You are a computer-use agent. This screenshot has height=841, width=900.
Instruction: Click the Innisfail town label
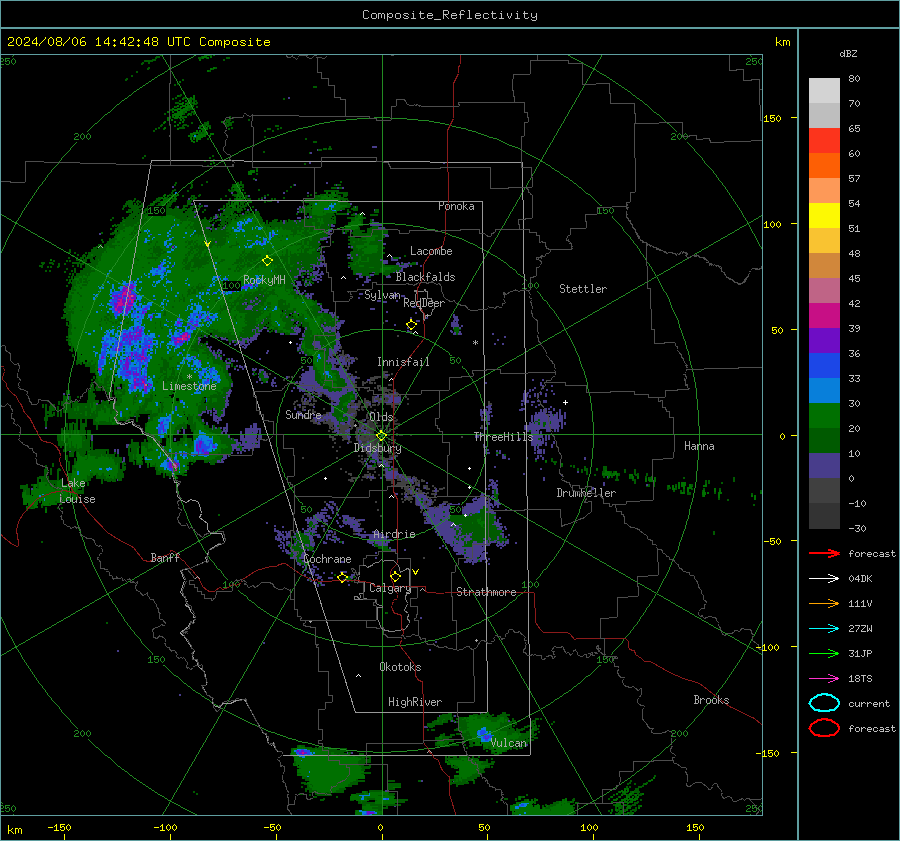(x=403, y=362)
